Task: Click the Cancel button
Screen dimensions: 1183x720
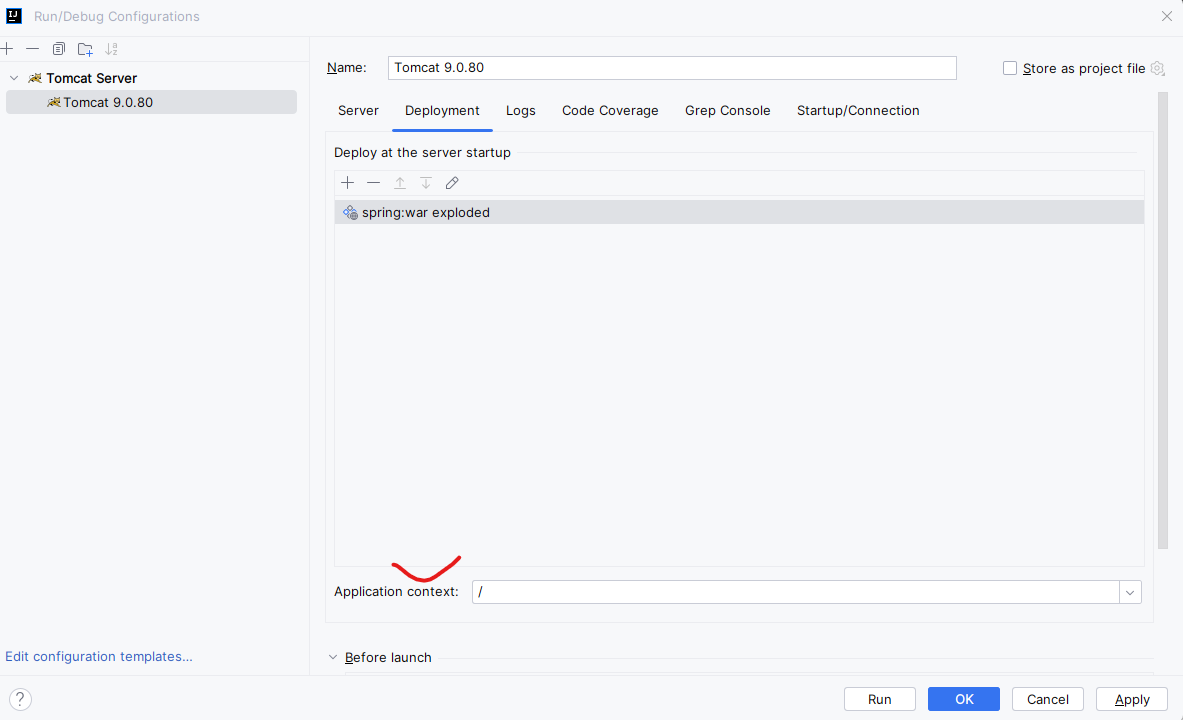Action: coord(1048,699)
